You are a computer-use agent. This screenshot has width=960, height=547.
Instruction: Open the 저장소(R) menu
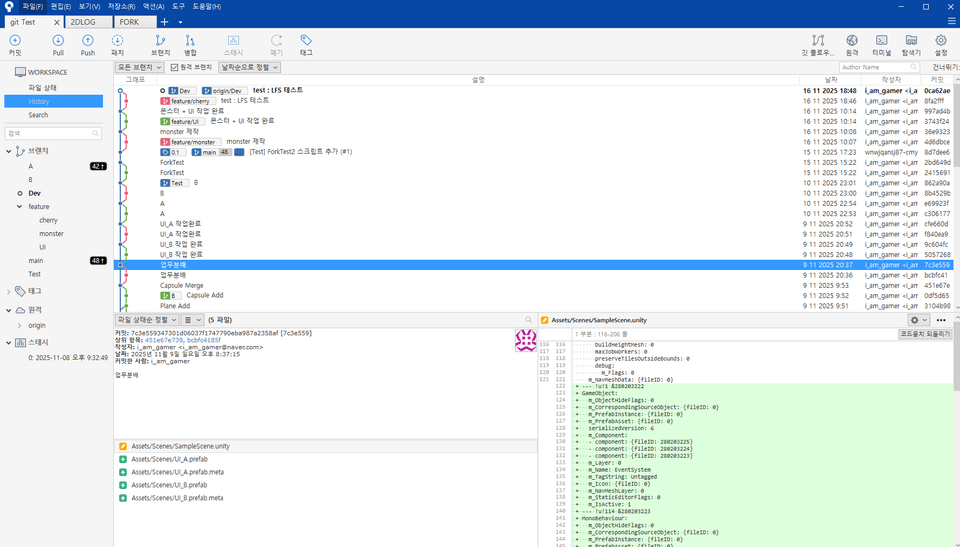click(121, 6)
